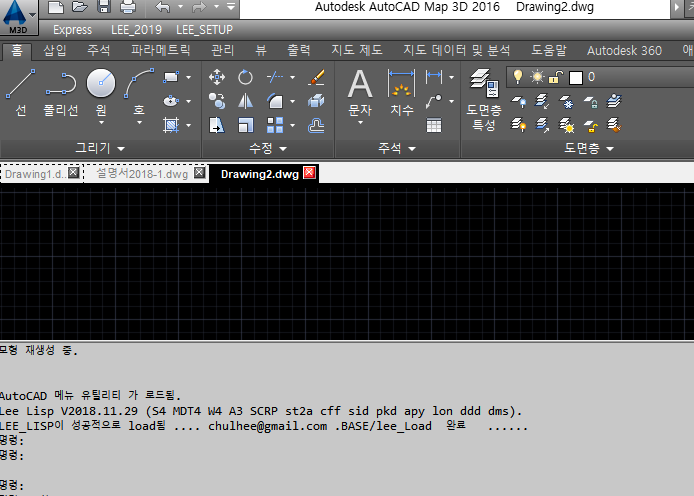Select the Fillet tool
This screenshot has width=694, height=496.
point(275,101)
